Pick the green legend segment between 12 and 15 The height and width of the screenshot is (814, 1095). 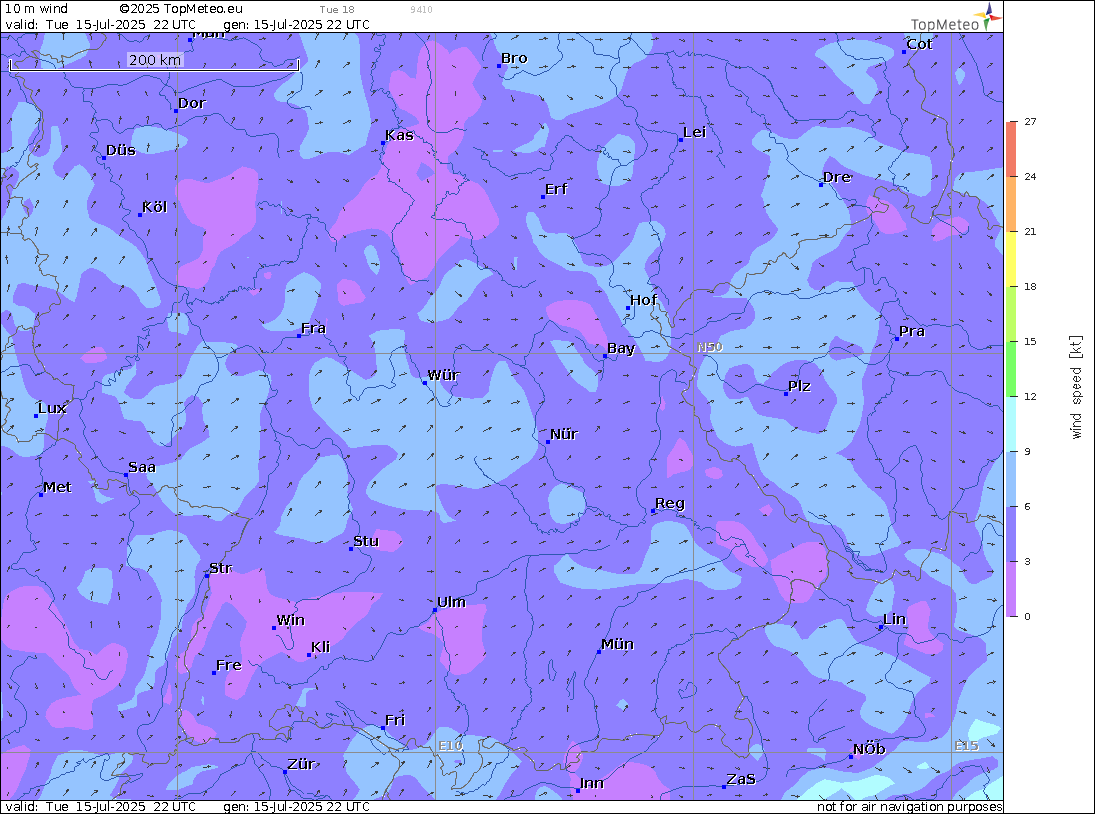click(x=1012, y=369)
